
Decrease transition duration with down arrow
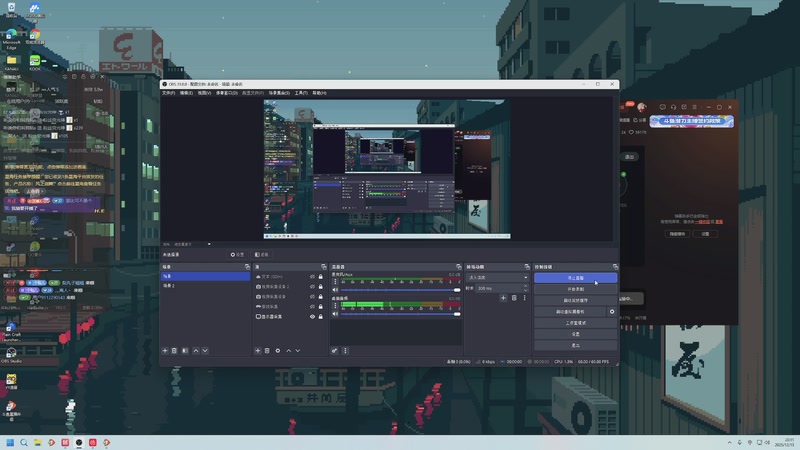tap(526, 290)
